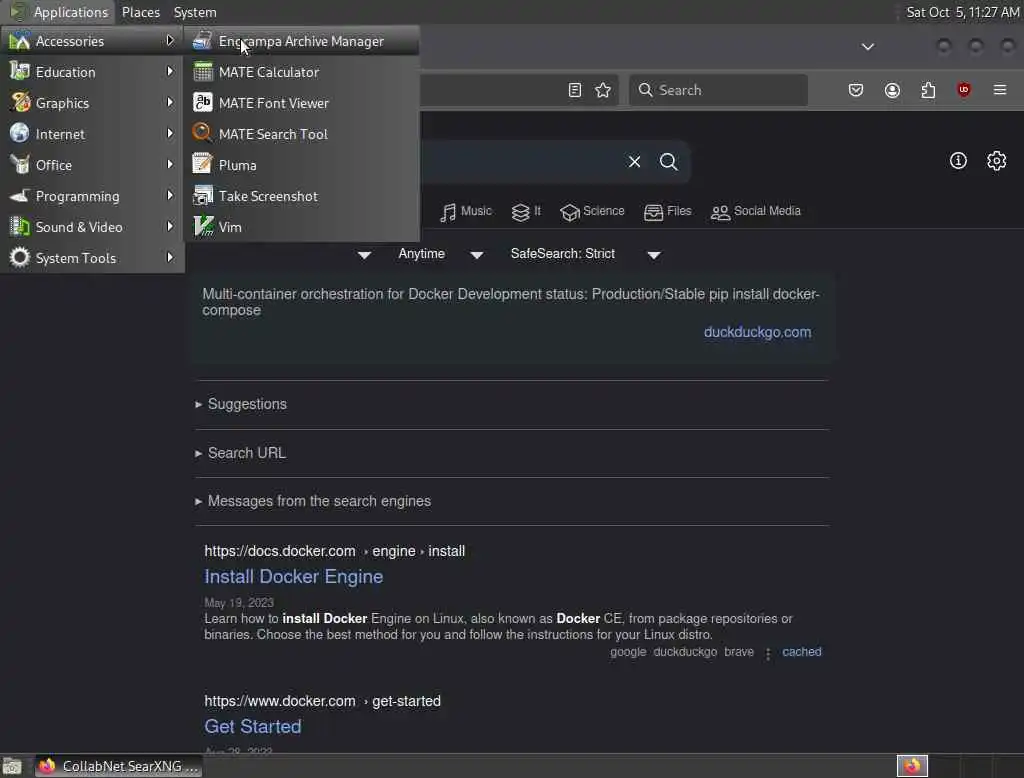Open MATE Font Viewer
1024x778 pixels.
302,103
